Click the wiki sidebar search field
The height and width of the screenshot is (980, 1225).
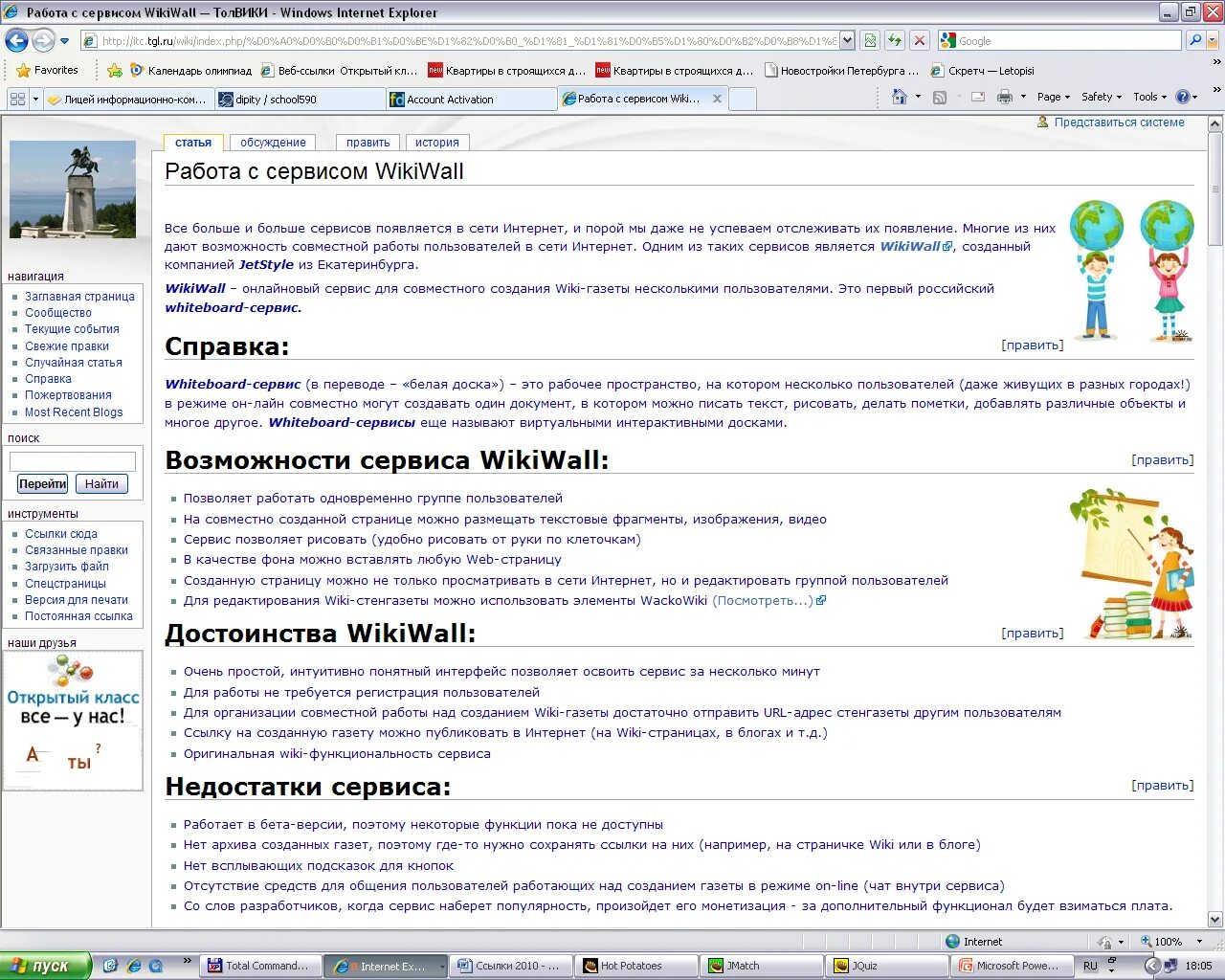pos(73,461)
